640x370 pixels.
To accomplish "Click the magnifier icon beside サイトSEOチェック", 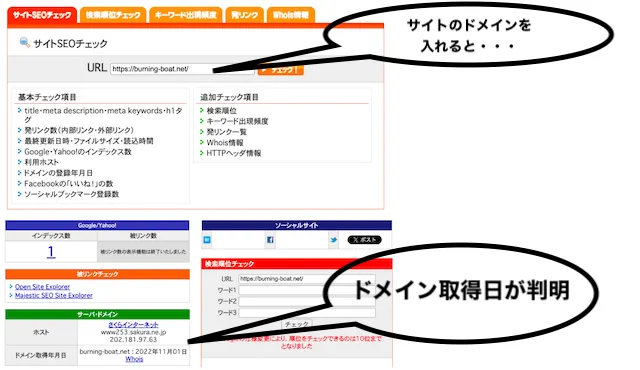I will pyautogui.click(x=24, y=42).
